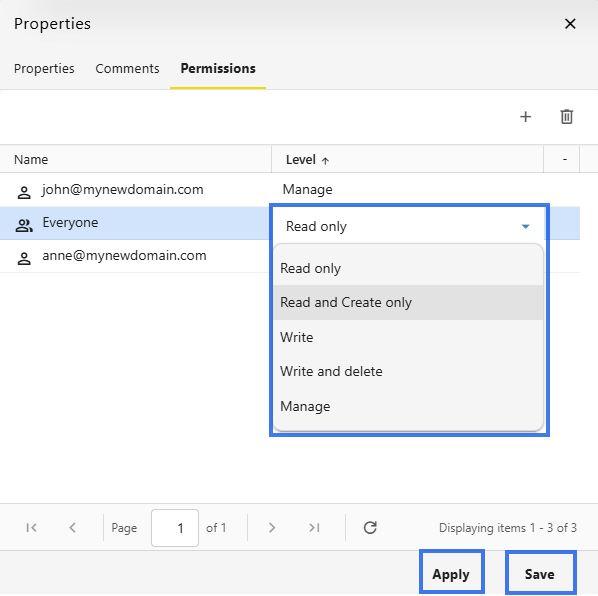598x596 pixels.
Task: Collapse the level dropdown arrow for Everyone
Action: click(525, 227)
